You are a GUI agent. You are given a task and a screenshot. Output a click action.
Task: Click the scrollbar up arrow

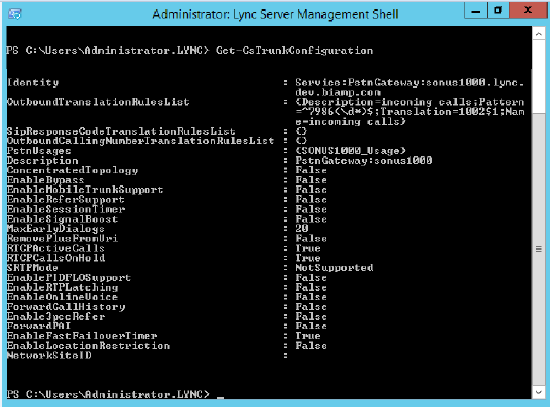[539, 34]
